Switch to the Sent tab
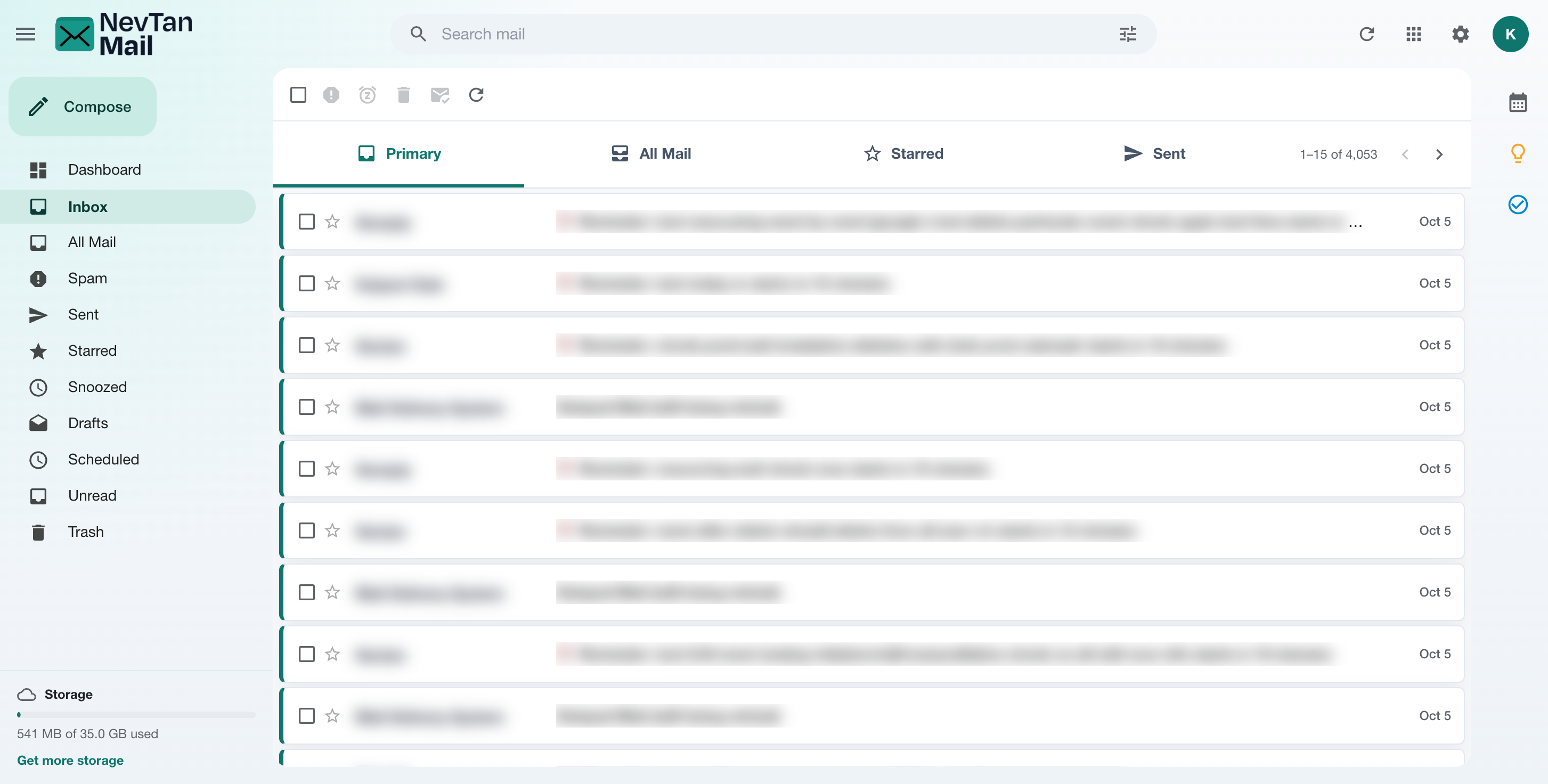Image resolution: width=1548 pixels, height=784 pixels. (1154, 154)
